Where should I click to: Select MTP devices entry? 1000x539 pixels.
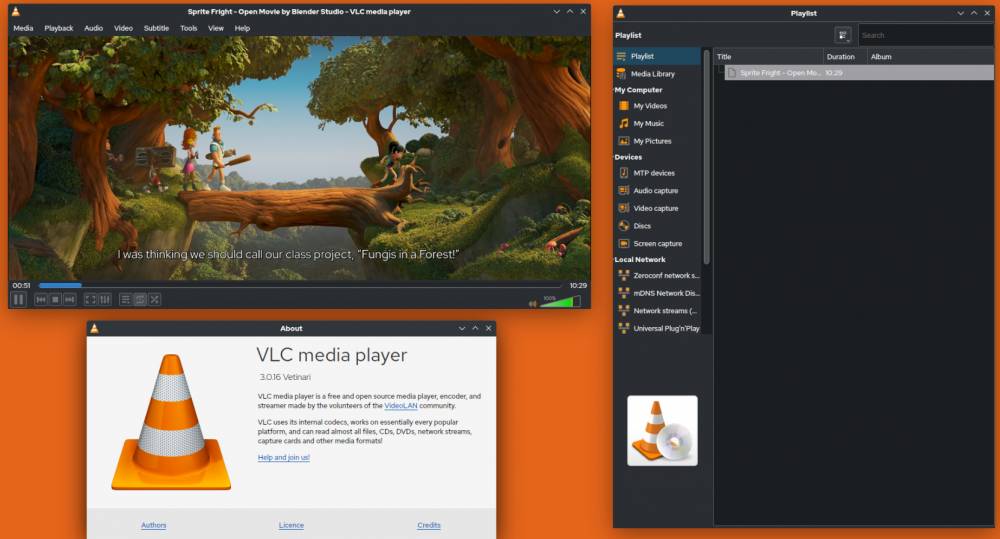(657, 173)
